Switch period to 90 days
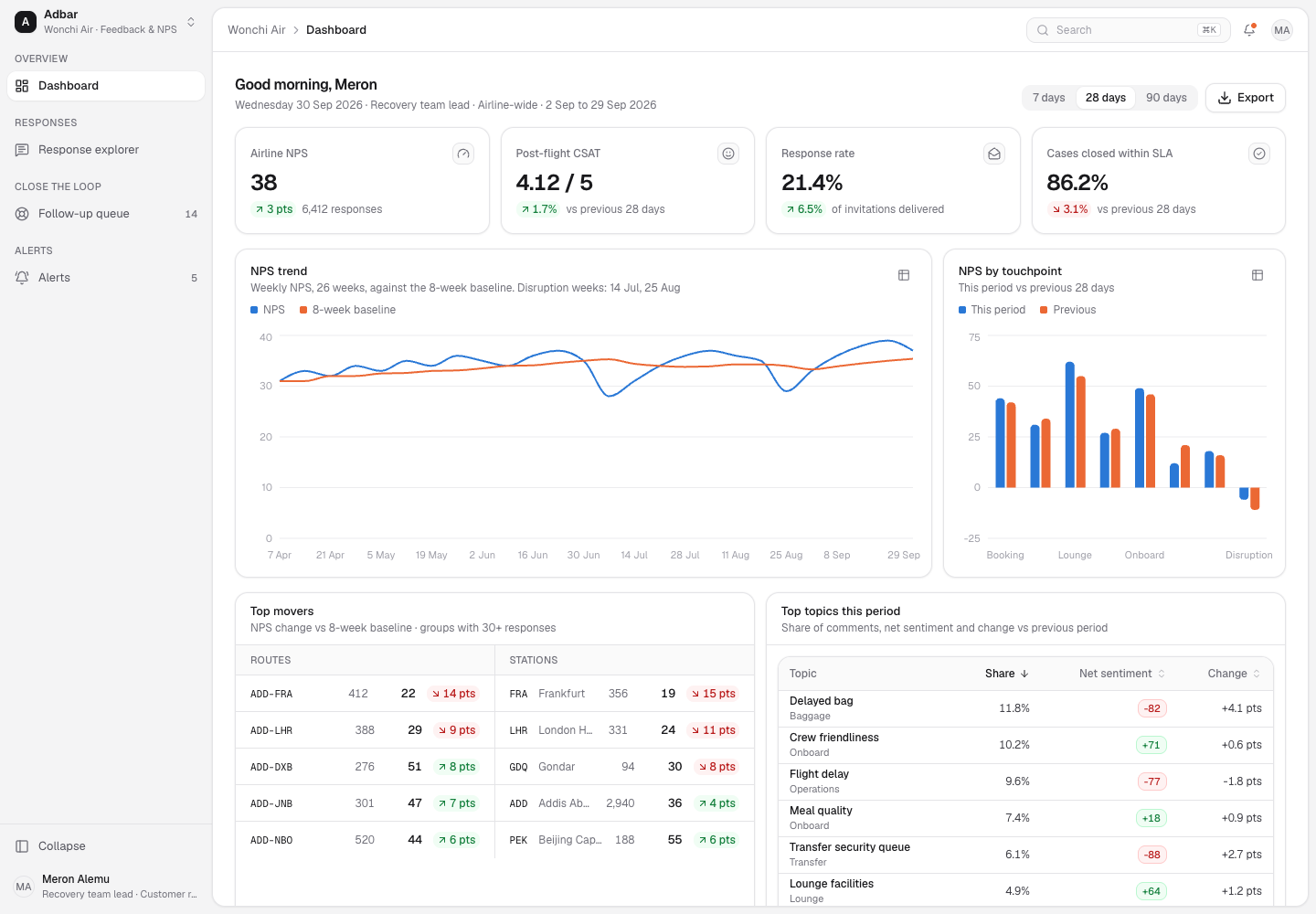Image resolution: width=1316 pixels, height=914 pixels. click(1166, 98)
